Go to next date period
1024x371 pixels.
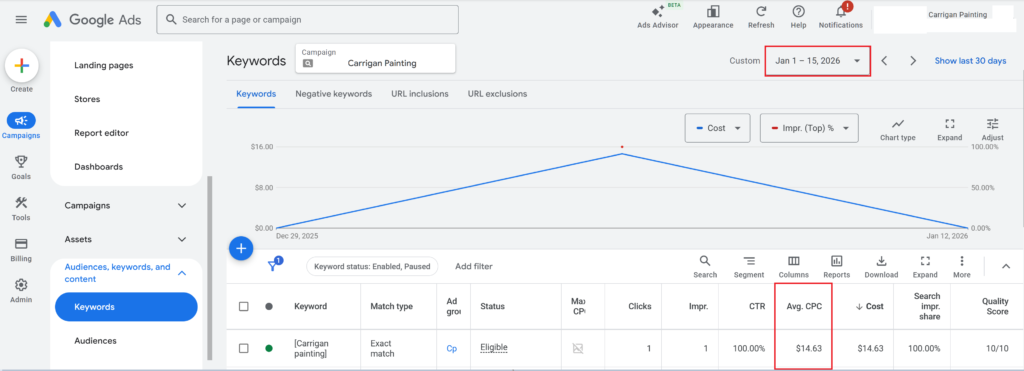[x=913, y=61]
